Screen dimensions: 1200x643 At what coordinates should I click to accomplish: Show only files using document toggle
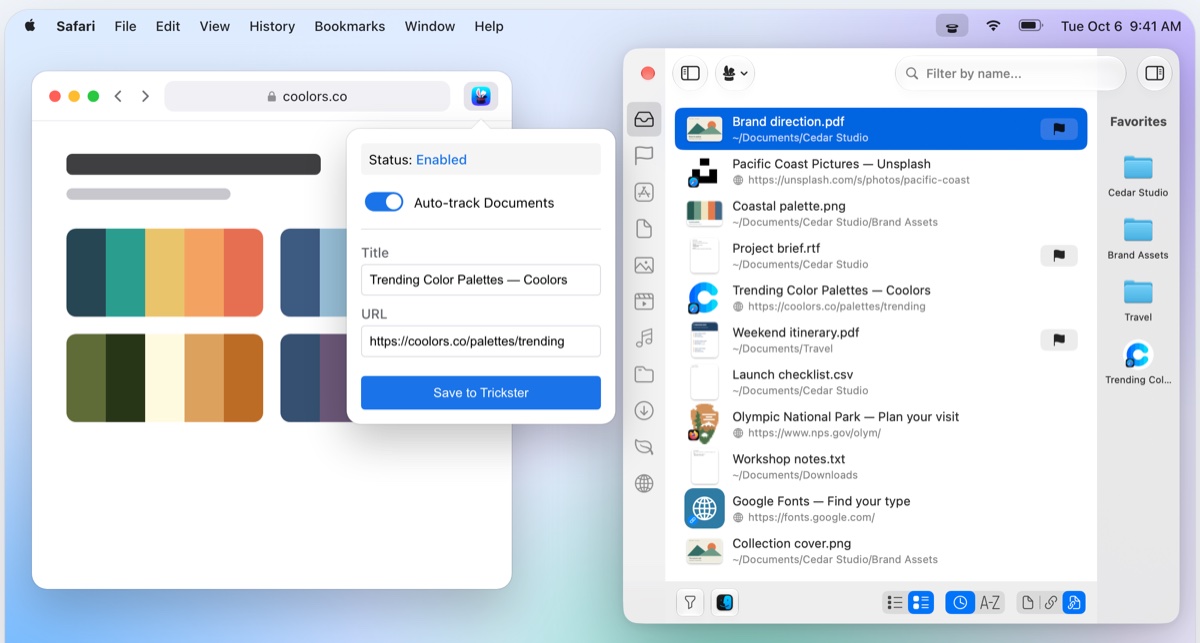pyautogui.click(x=1028, y=602)
